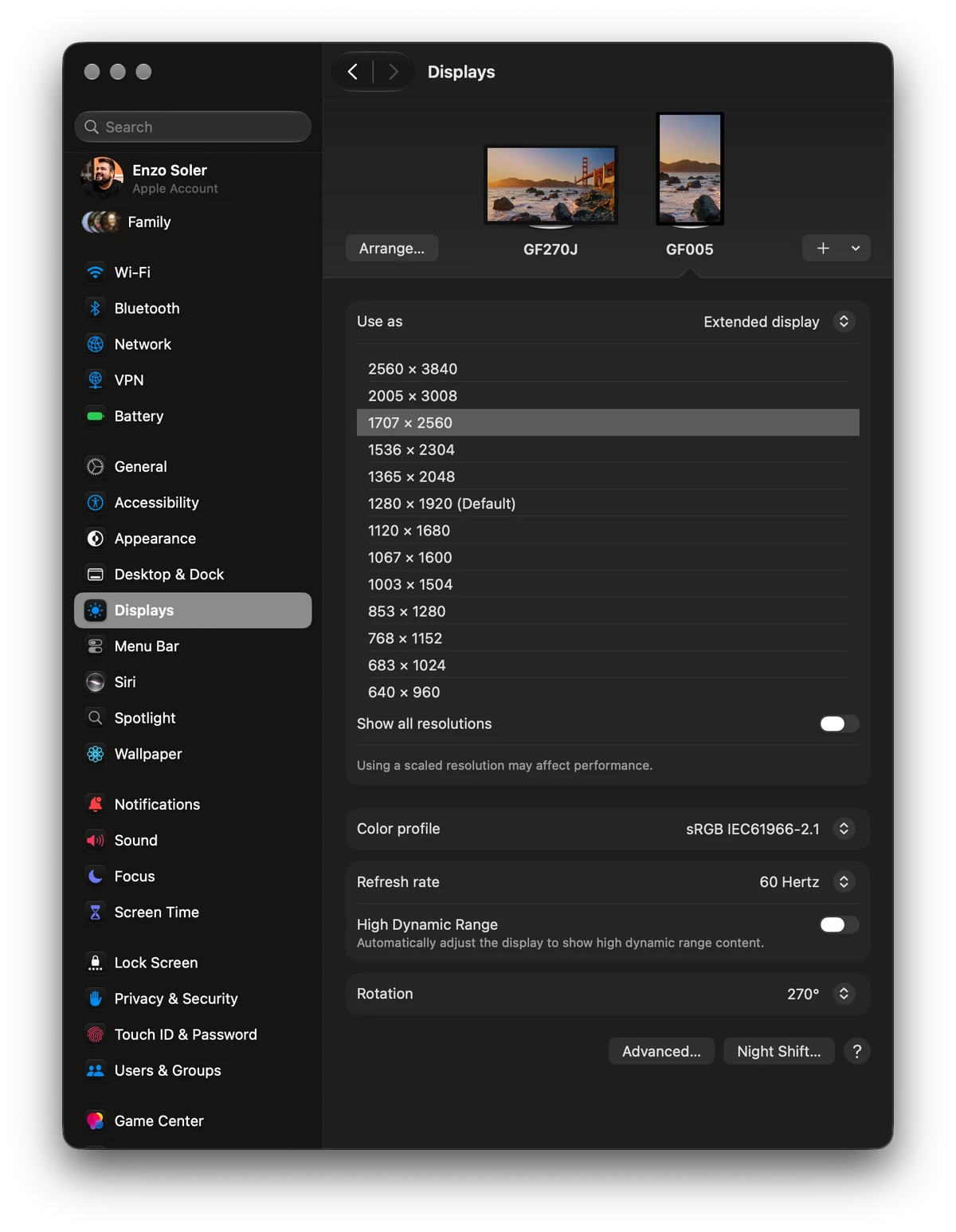Open the Battery icon entry

pos(96,416)
